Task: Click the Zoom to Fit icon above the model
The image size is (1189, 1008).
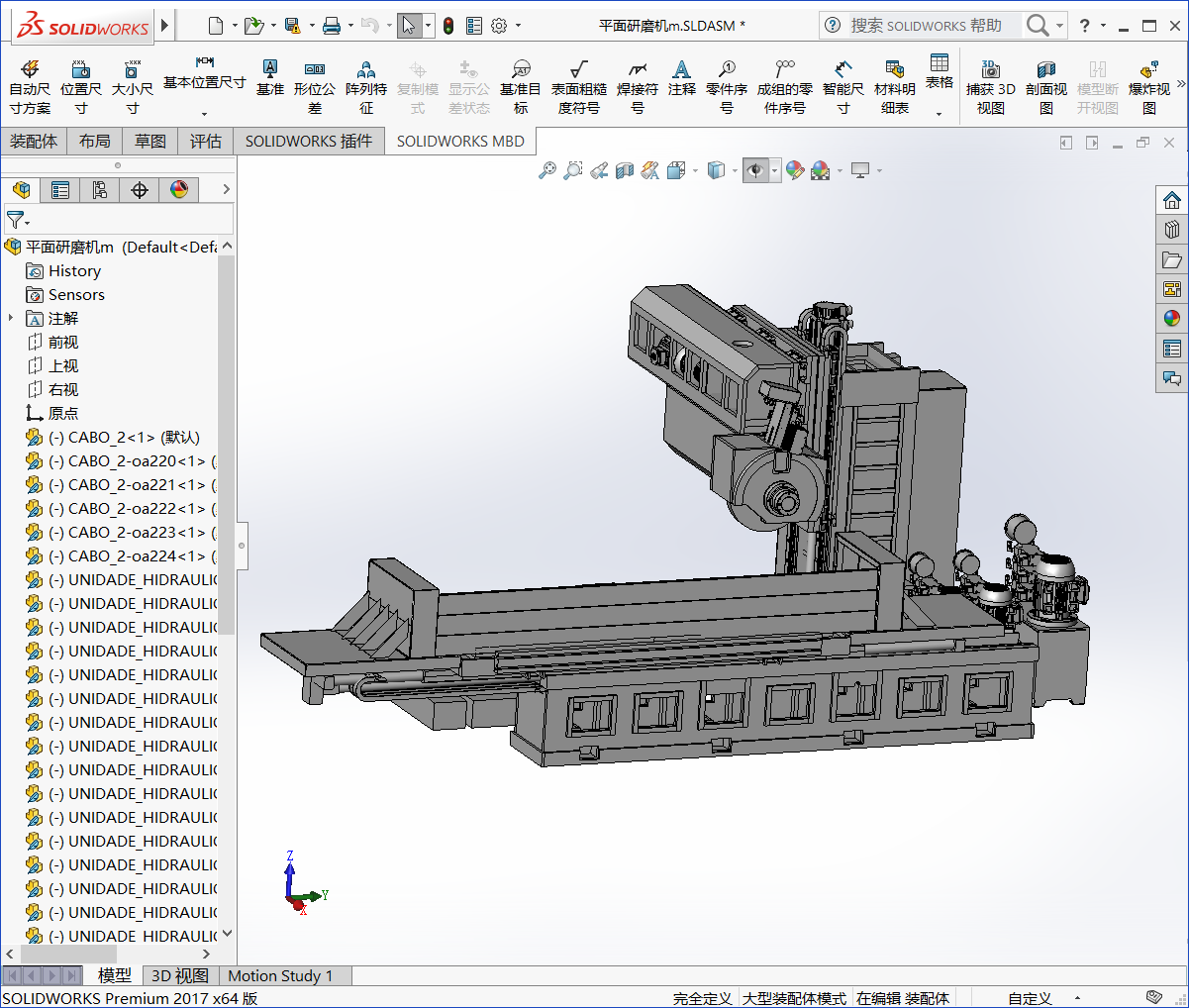Action: pyautogui.click(x=549, y=169)
